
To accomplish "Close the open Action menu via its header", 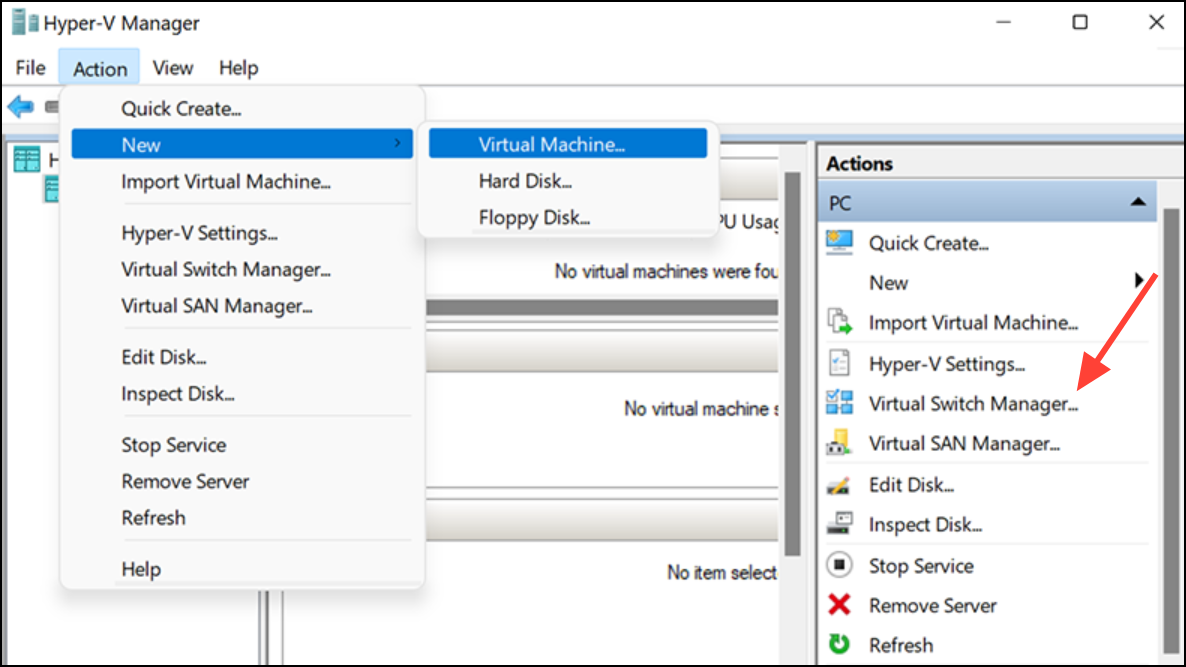I will (100, 68).
